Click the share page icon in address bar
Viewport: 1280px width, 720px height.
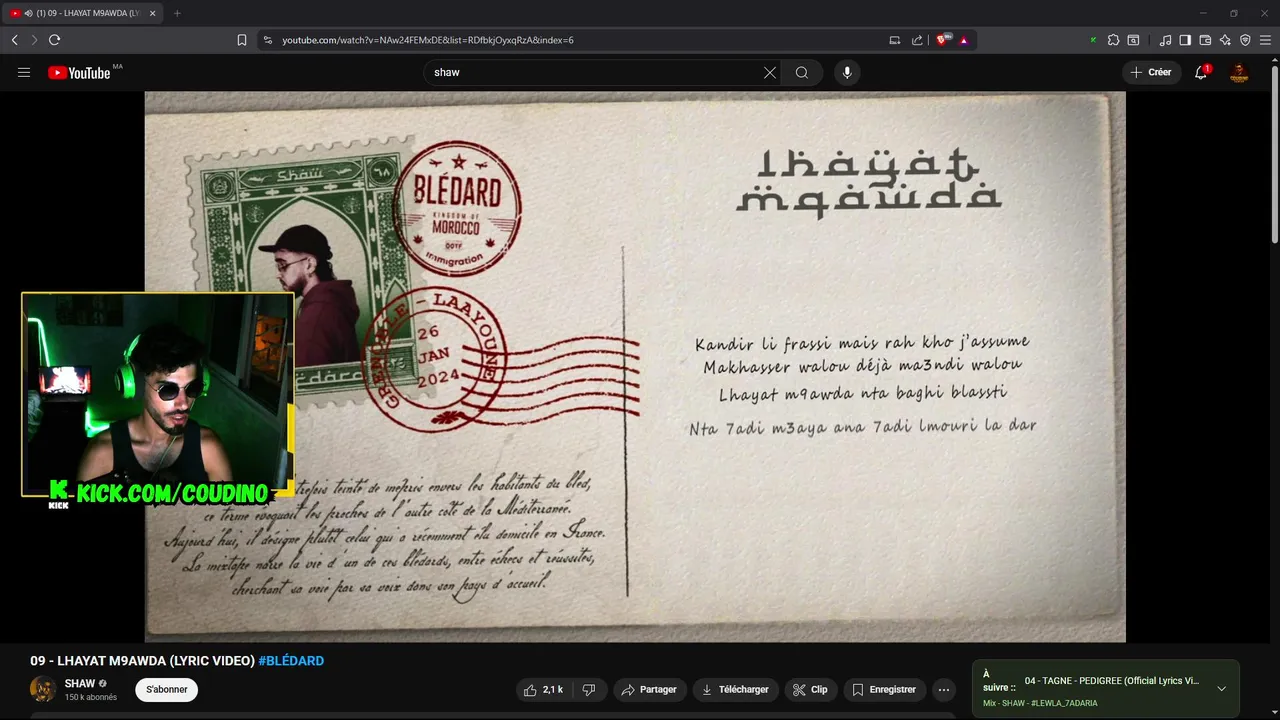(x=917, y=40)
